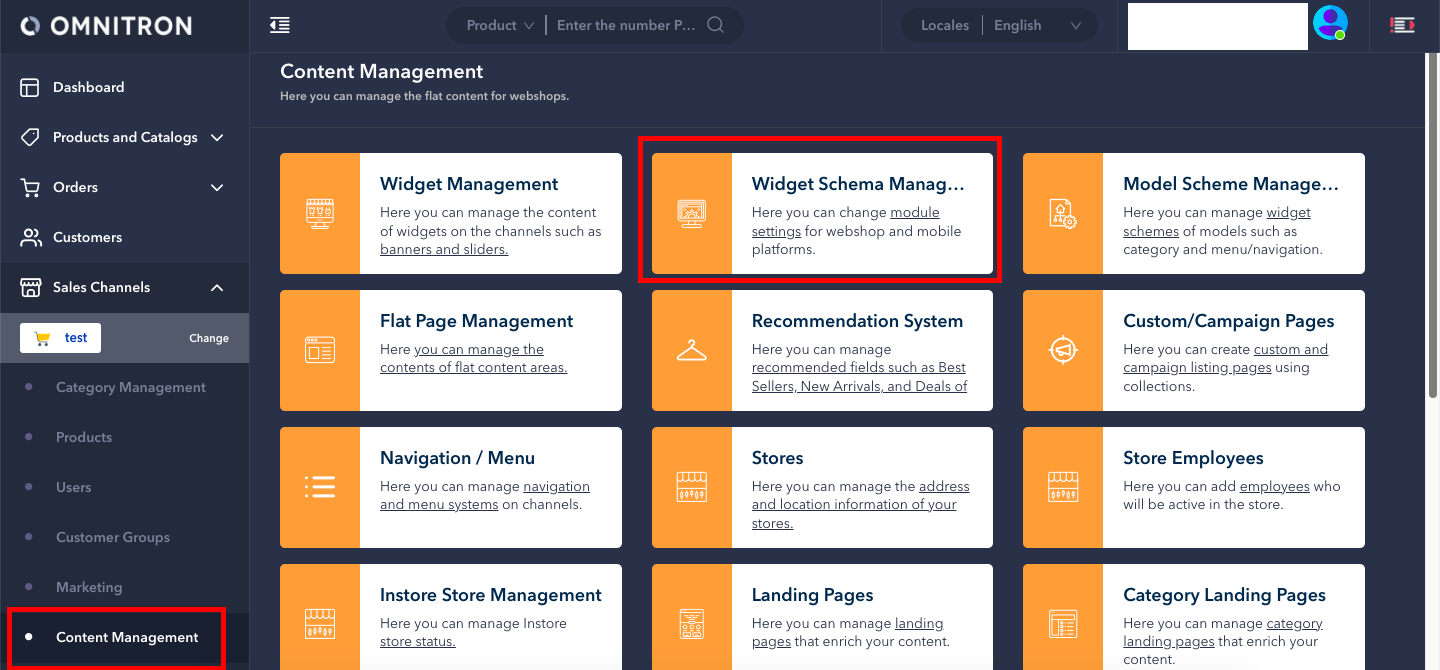Open the Customer Groups submenu item
The height and width of the screenshot is (670, 1440).
click(x=113, y=537)
